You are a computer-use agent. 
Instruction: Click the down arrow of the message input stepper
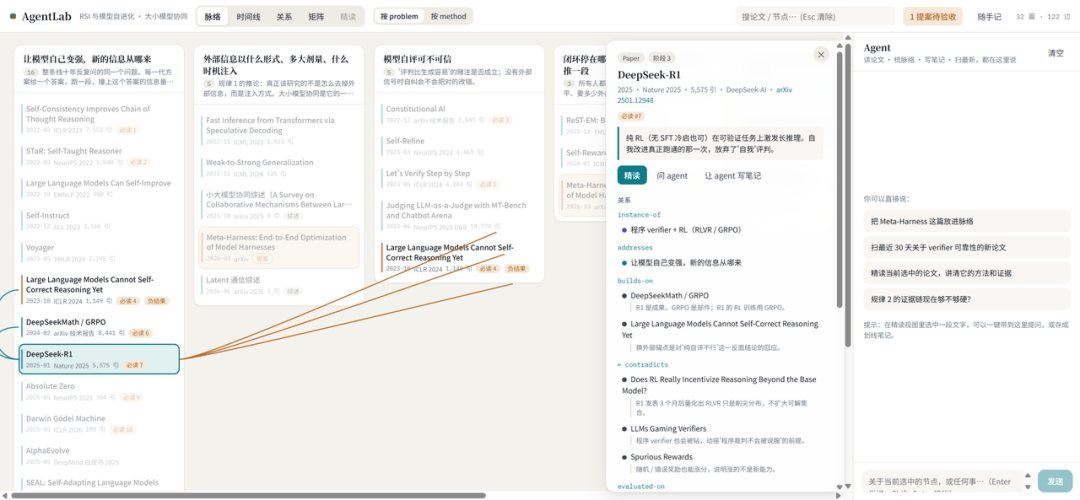pyautogui.click(x=1028, y=486)
